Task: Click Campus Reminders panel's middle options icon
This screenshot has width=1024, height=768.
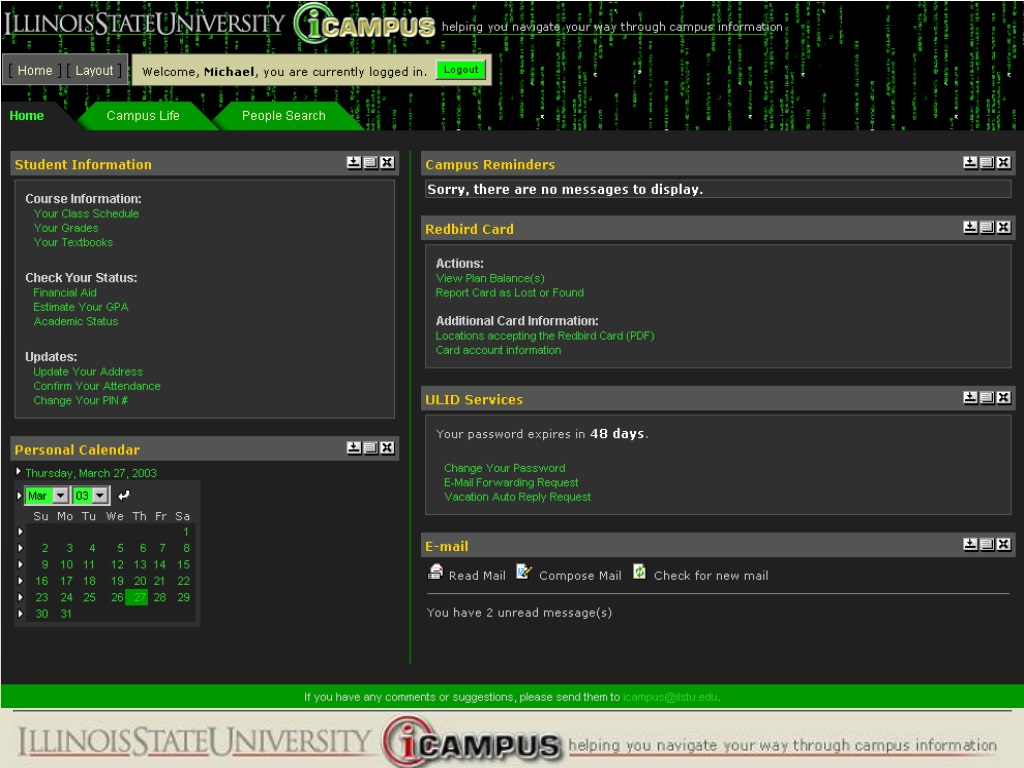Action: (x=987, y=163)
